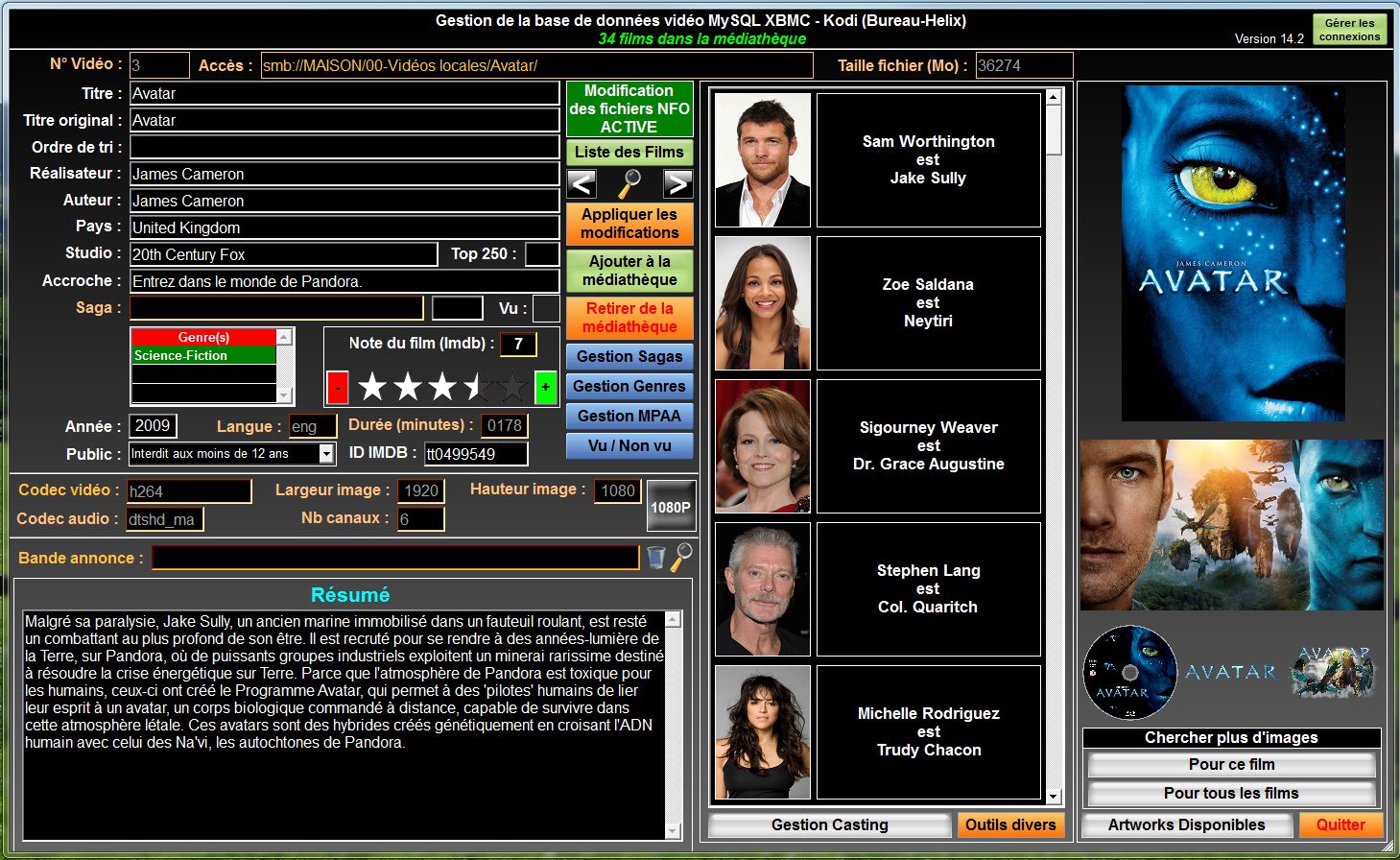1400x860 pixels.
Task: Open Gestion MPAA
Action: (x=629, y=416)
